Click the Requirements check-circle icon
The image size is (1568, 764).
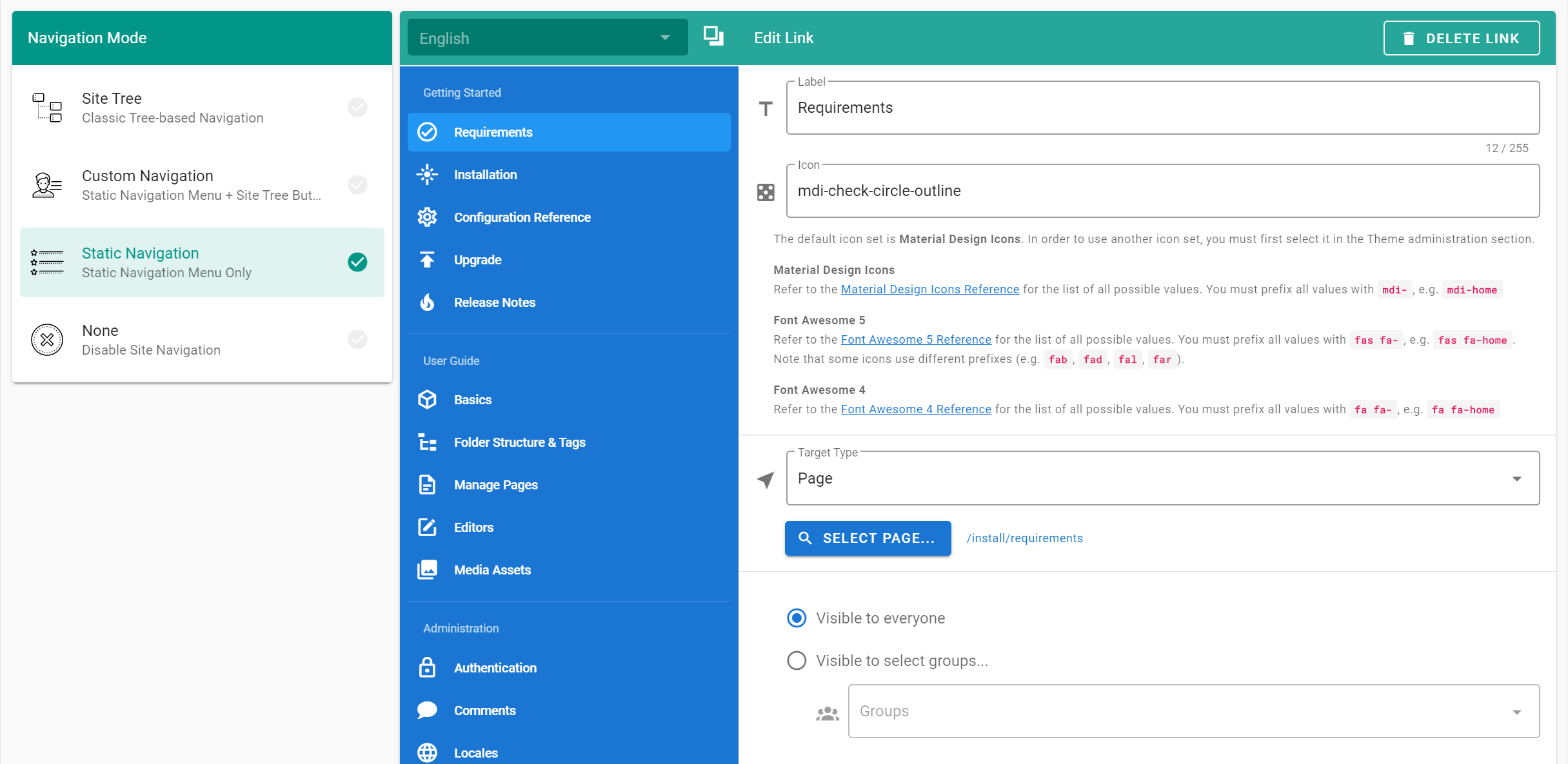[428, 132]
